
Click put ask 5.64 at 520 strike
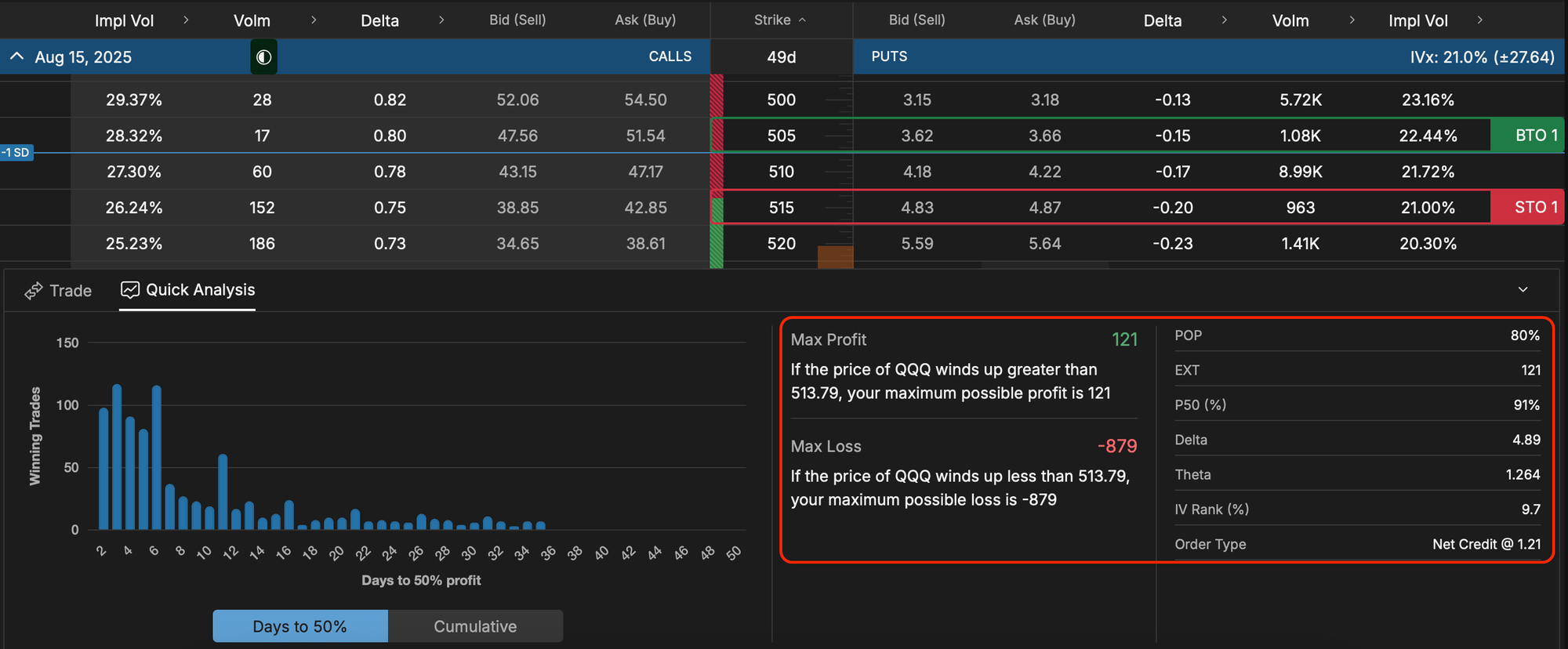pos(1045,244)
